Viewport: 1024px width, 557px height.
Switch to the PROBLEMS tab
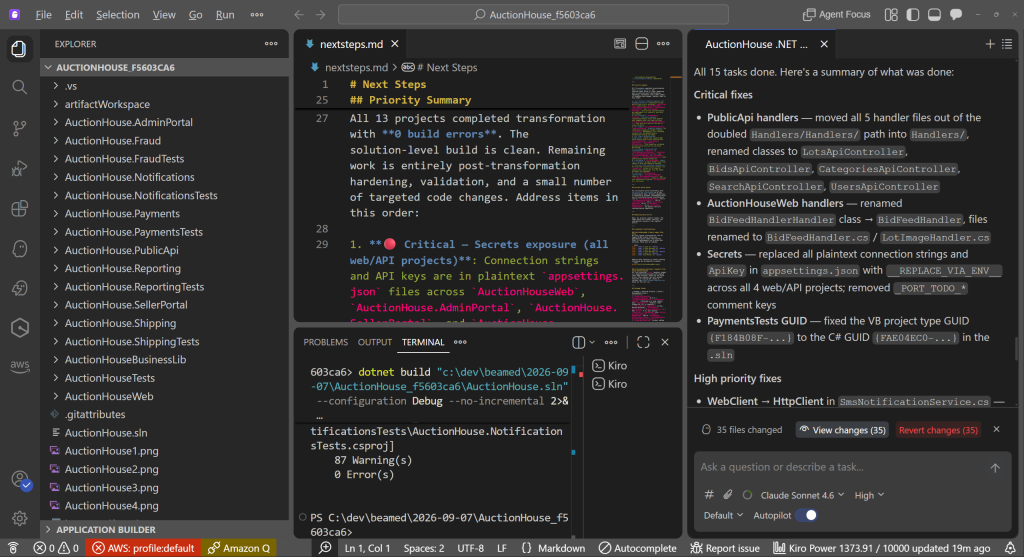325,342
